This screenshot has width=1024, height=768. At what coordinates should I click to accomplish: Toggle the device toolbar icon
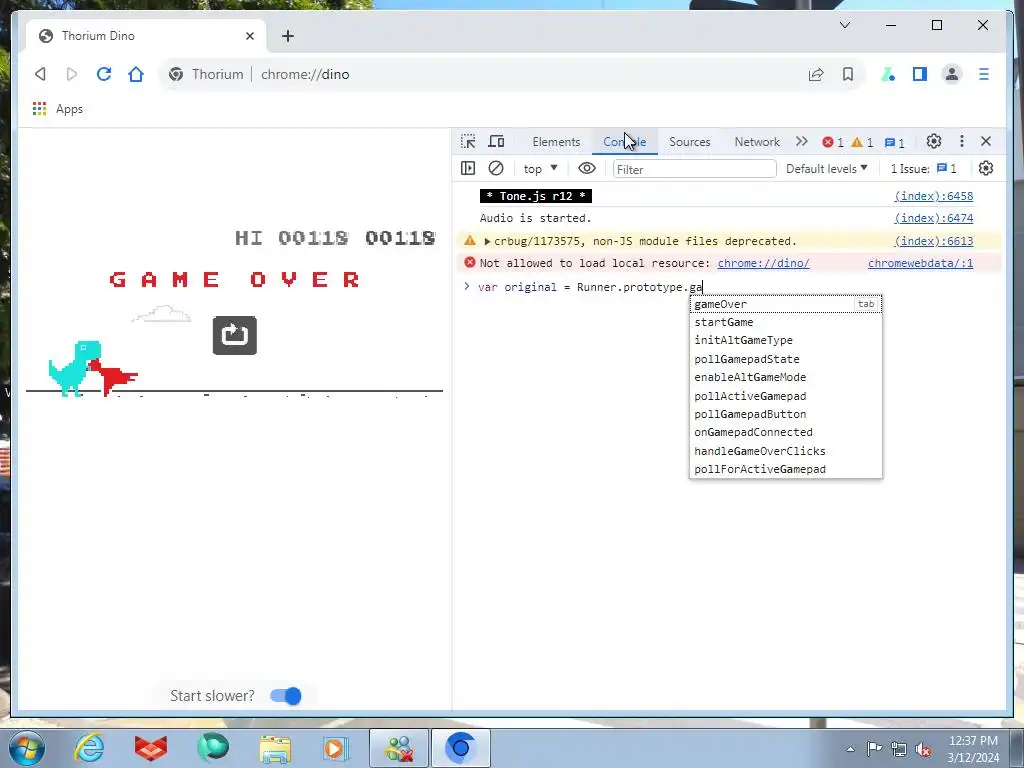[x=496, y=141]
